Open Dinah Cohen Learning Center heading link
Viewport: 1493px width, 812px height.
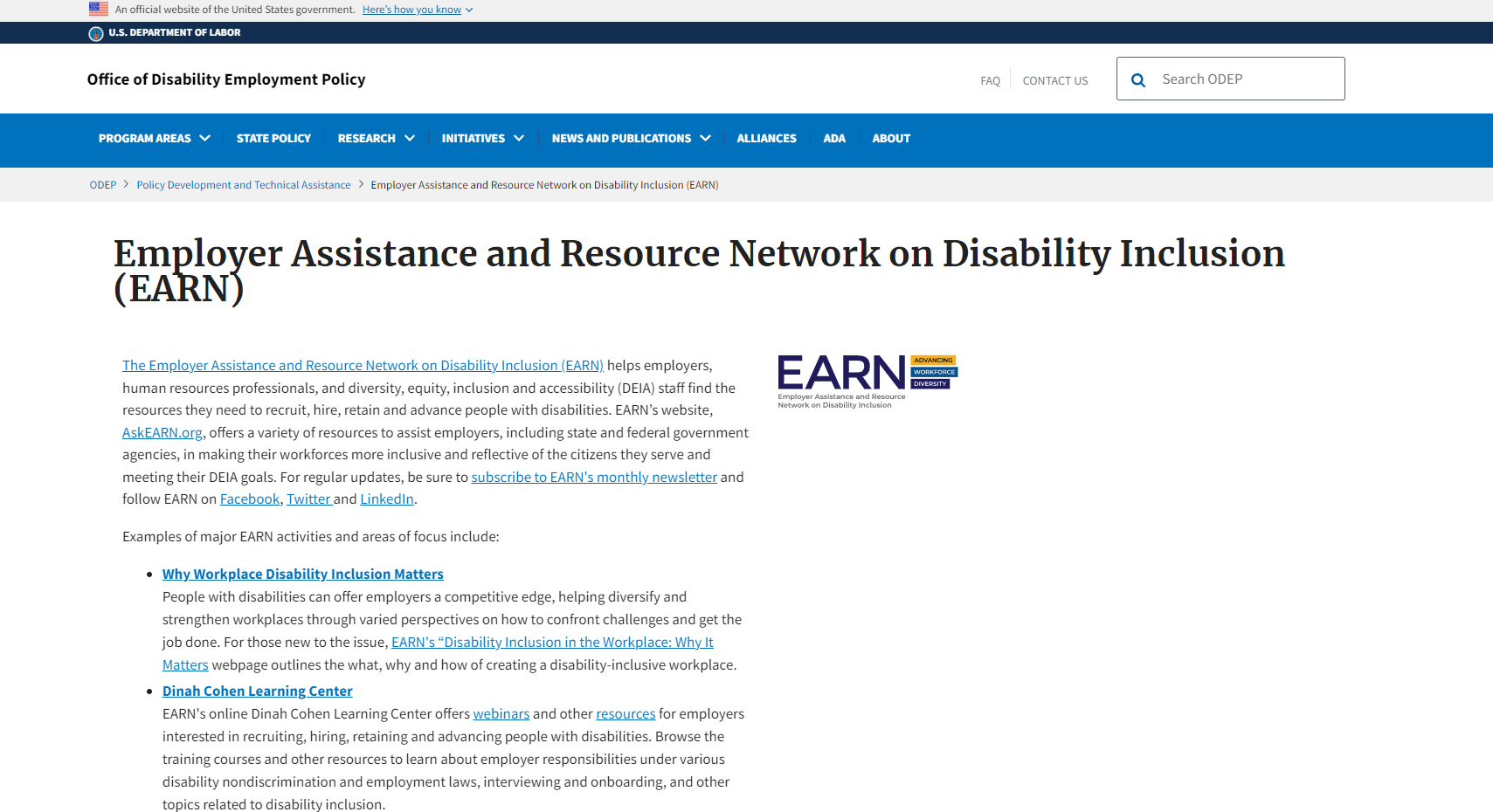258,692
